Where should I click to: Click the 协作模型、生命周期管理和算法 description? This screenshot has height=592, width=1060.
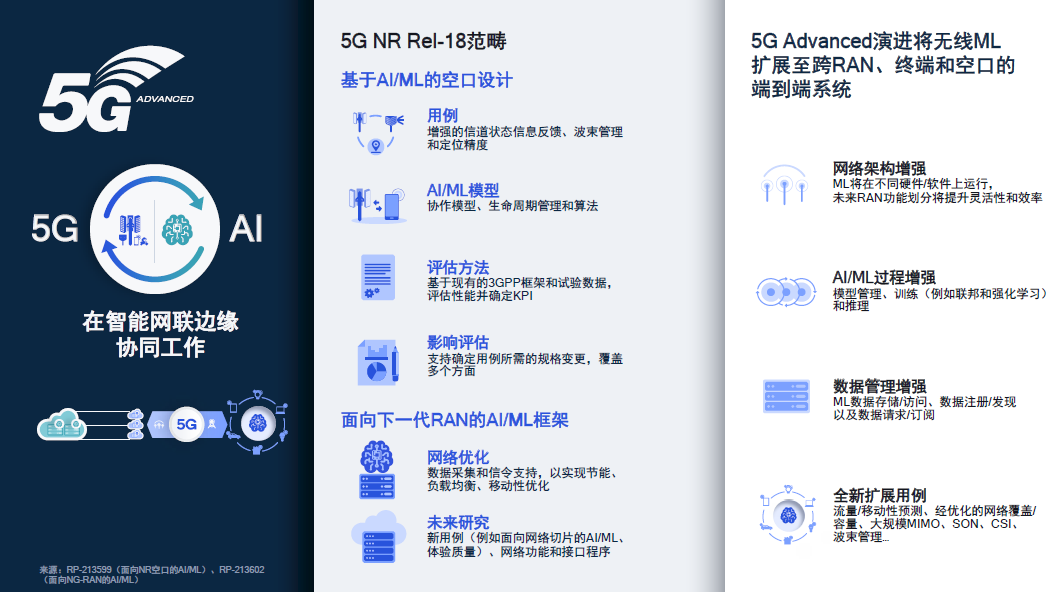point(512,206)
